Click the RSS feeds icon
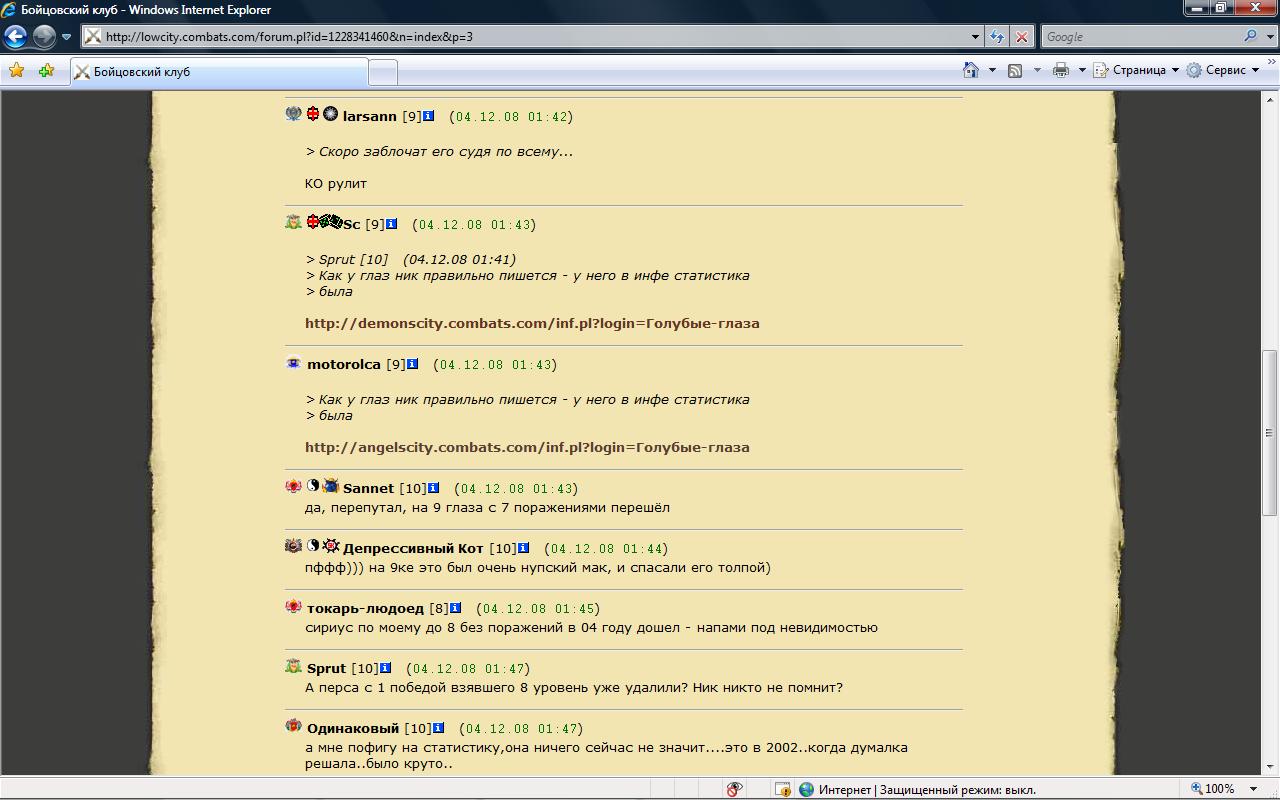This screenshot has height=800, width=1280. coord(1015,70)
